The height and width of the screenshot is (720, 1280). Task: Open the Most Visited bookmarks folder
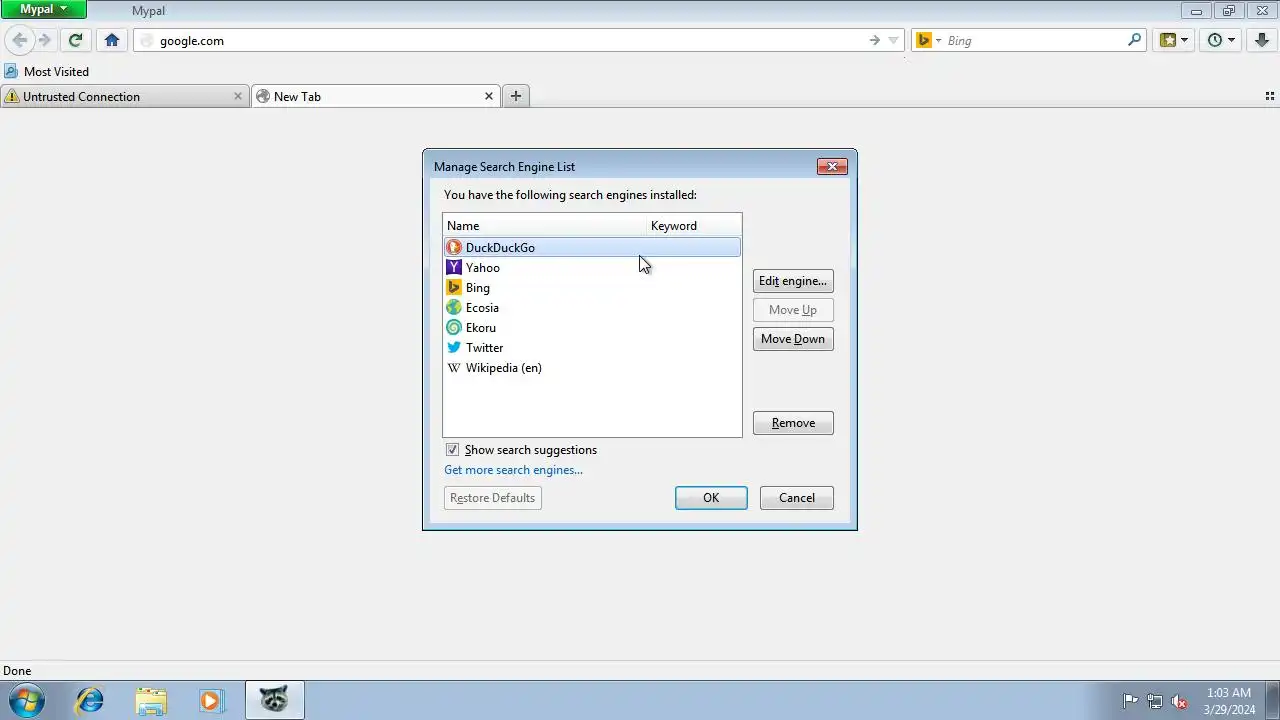click(46, 72)
